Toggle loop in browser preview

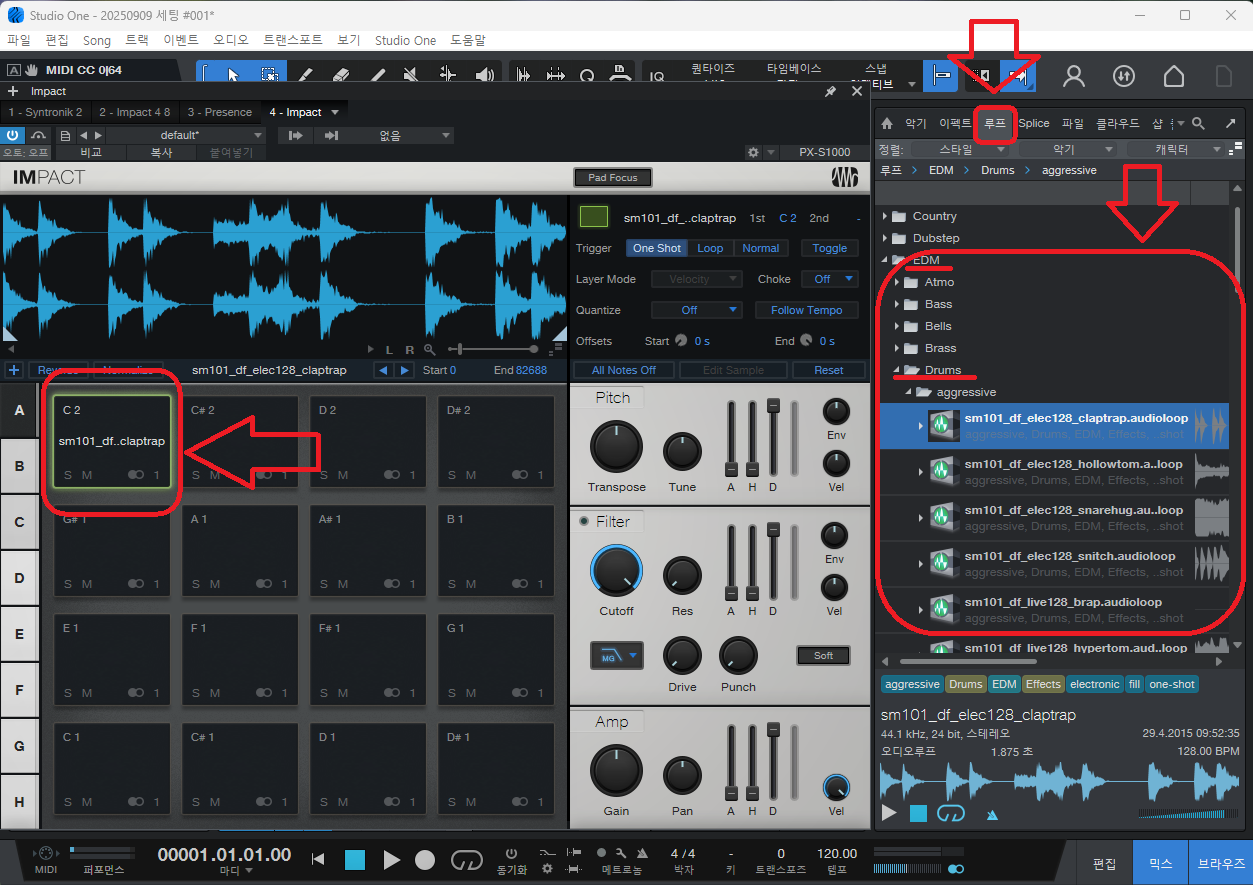coord(950,814)
